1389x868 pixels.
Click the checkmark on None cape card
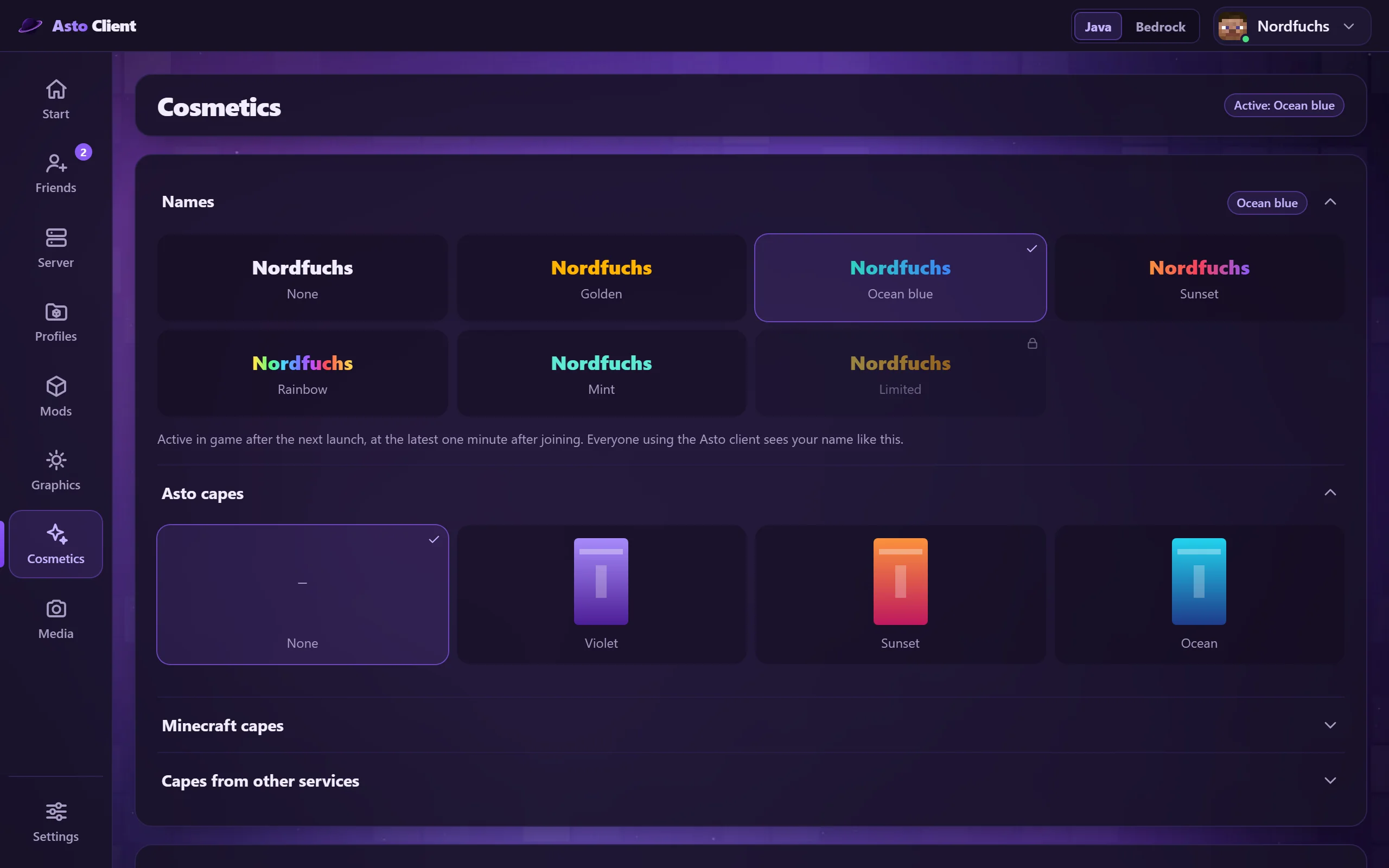coord(434,539)
